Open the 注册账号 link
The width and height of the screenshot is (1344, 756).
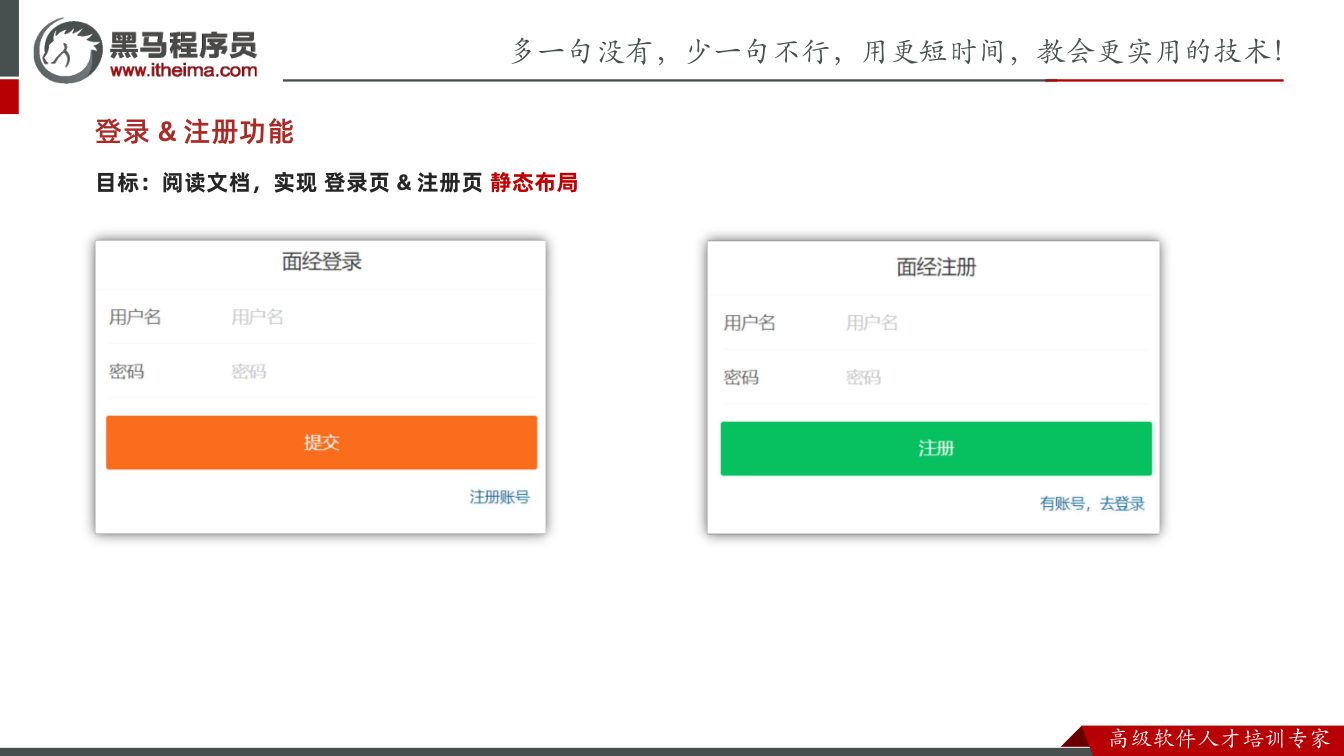tap(500, 497)
